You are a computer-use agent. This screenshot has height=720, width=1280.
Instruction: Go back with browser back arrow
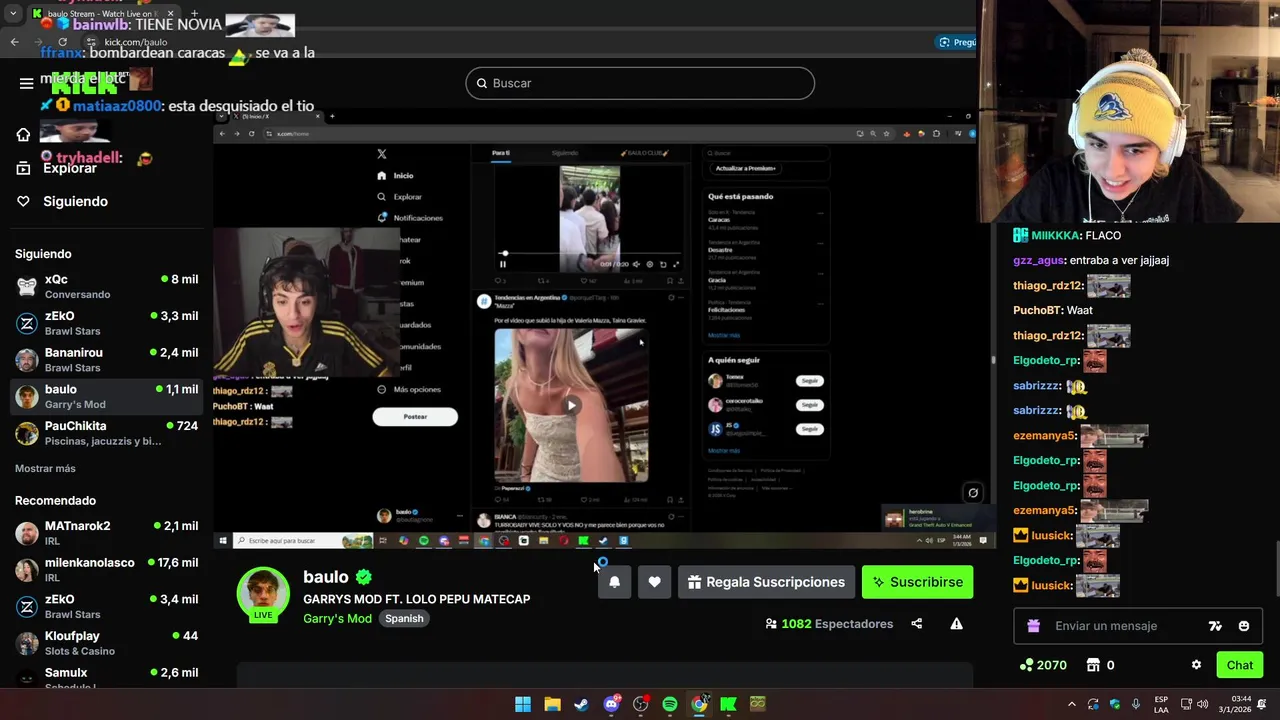point(14,42)
